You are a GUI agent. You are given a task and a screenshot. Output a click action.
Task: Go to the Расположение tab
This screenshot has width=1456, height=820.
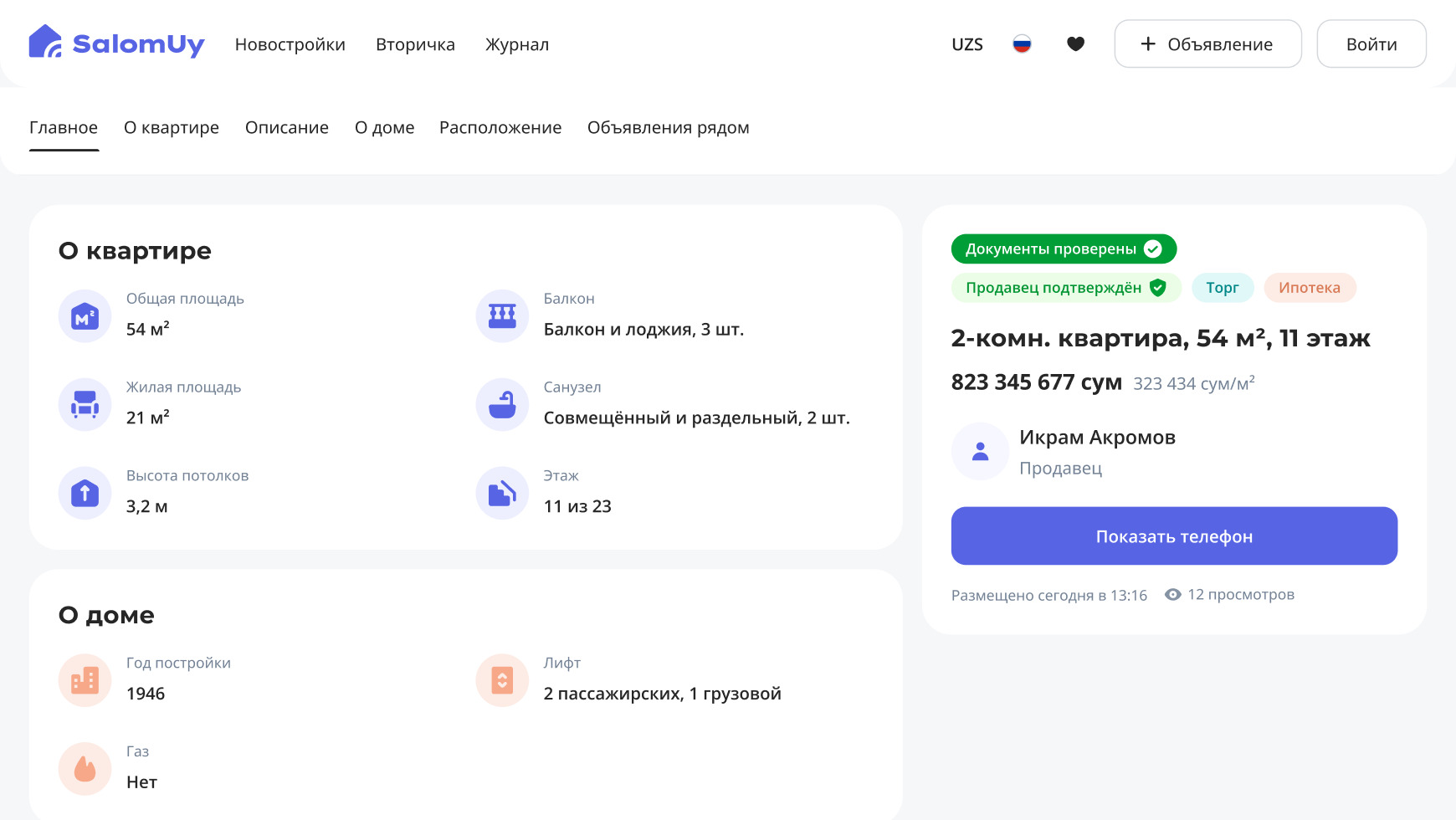point(500,128)
